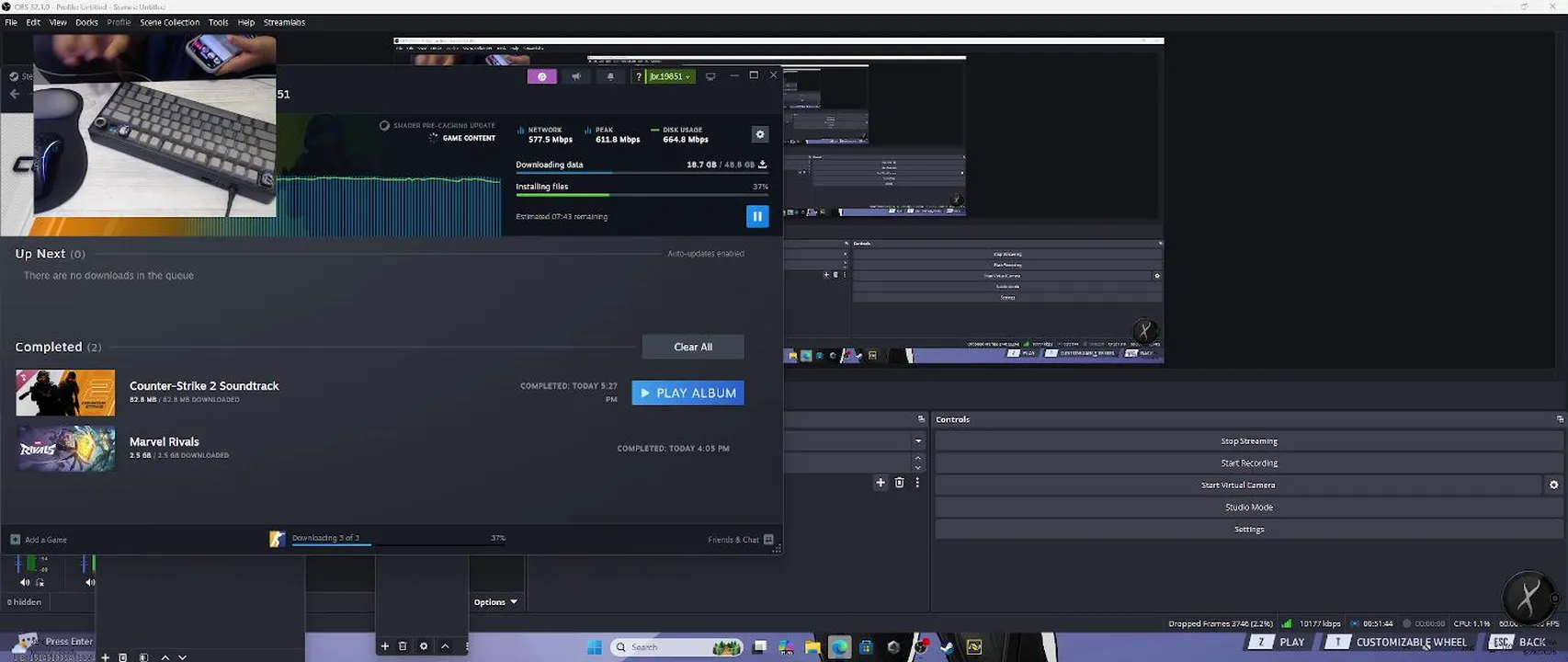
Task: Remove transition with trash icon
Action: point(900,483)
